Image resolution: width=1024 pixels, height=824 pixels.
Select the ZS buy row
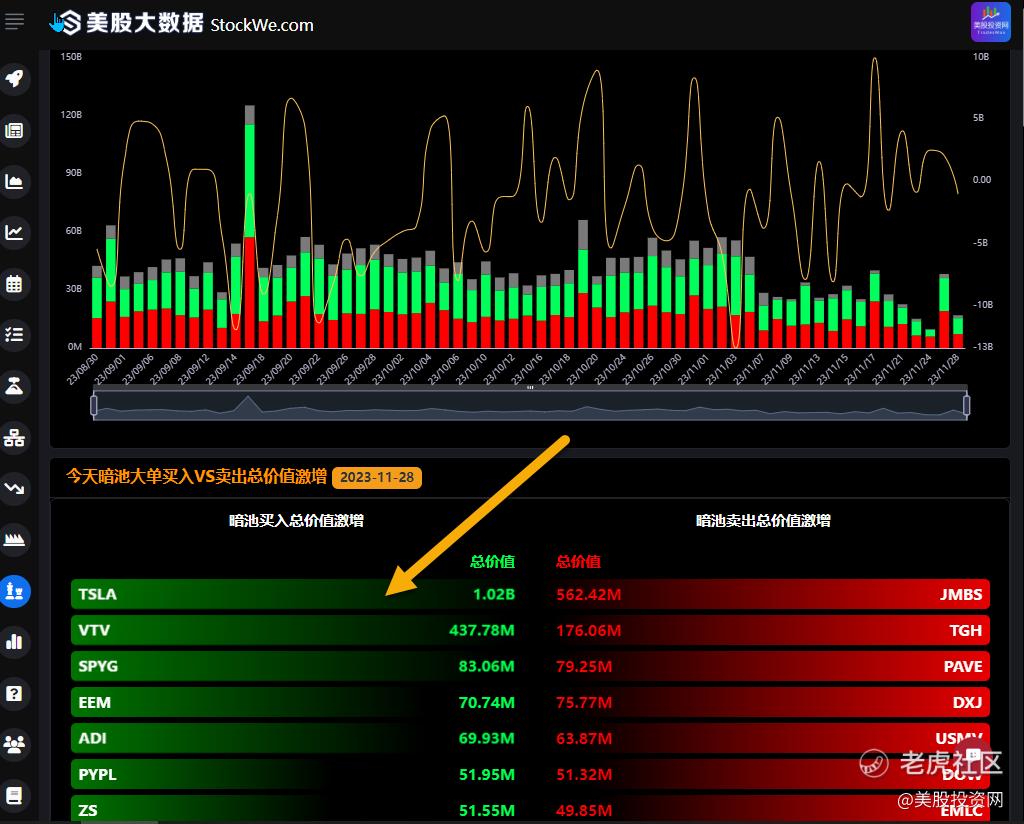[x=296, y=810]
